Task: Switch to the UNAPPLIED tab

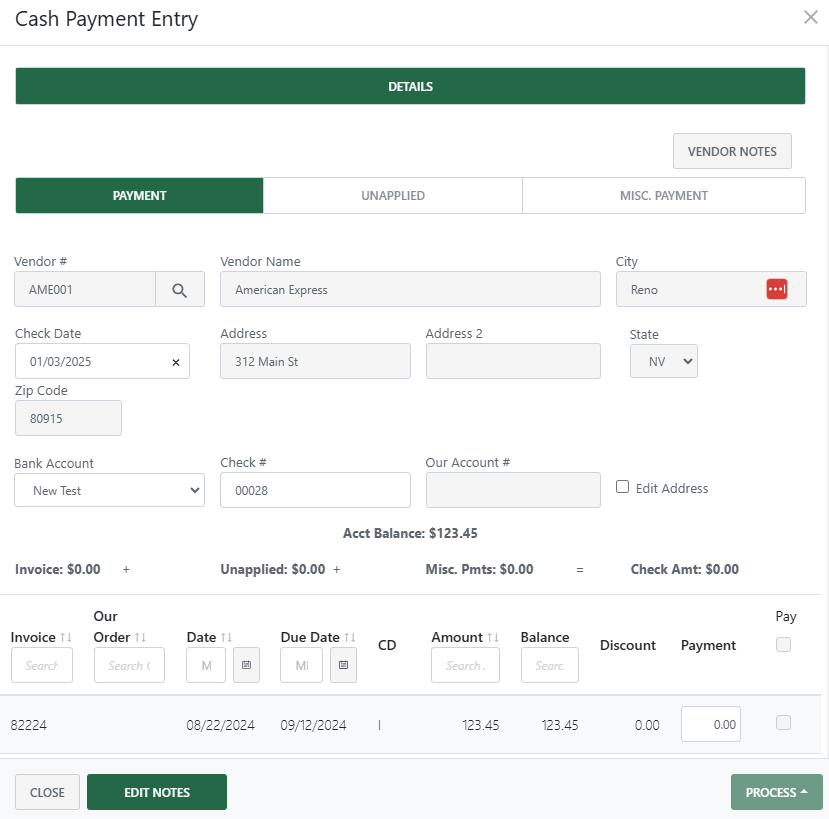Action: 392,195
